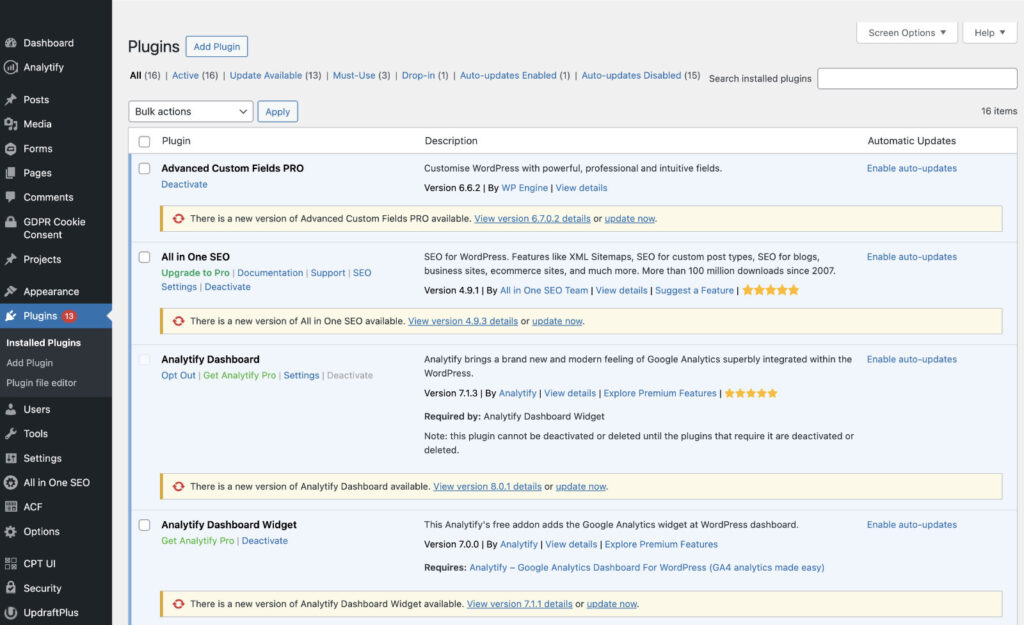Viewport: 1024px width, 625px height.
Task: Expand the Screen Options panel
Action: tap(906, 33)
